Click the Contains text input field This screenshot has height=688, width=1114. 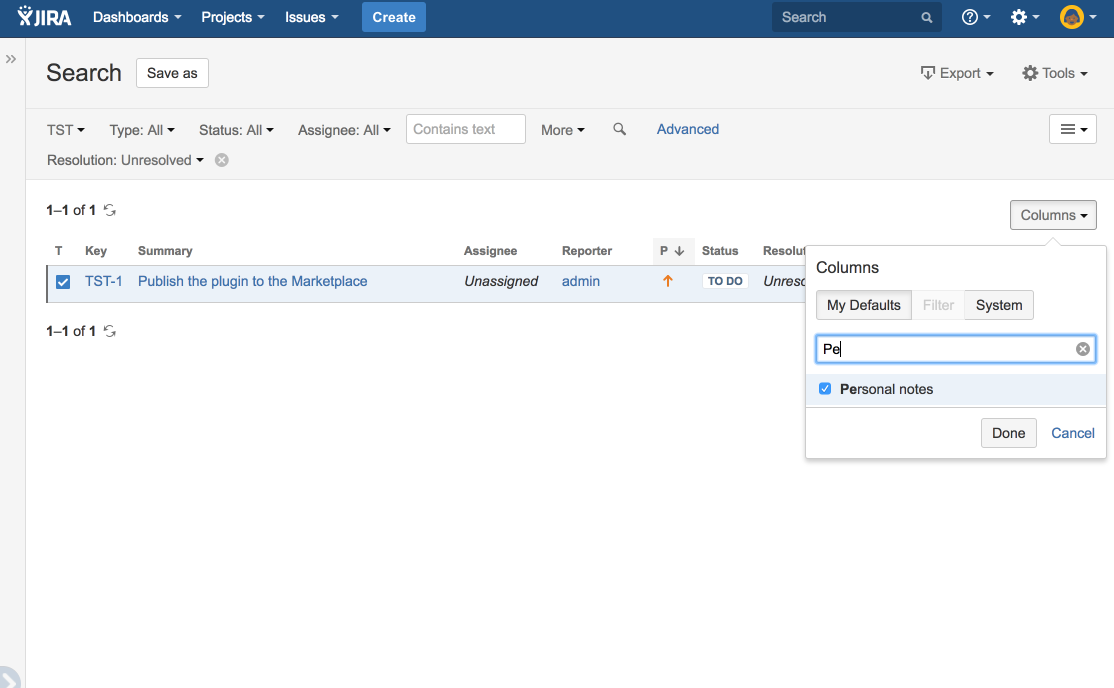coord(465,129)
